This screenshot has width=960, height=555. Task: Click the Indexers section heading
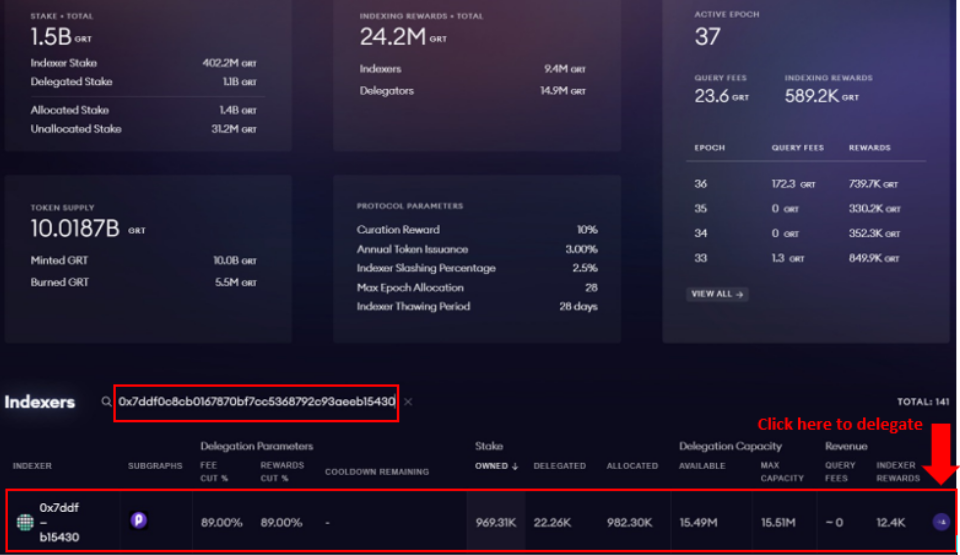40,402
